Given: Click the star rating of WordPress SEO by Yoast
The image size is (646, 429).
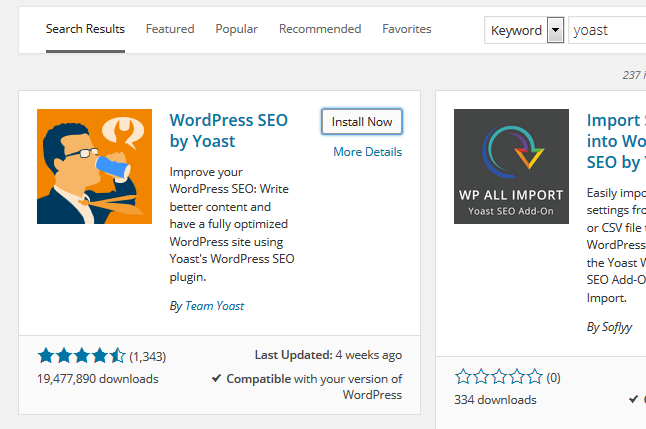Looking at the screenshot, I should [x=82, y=356].
